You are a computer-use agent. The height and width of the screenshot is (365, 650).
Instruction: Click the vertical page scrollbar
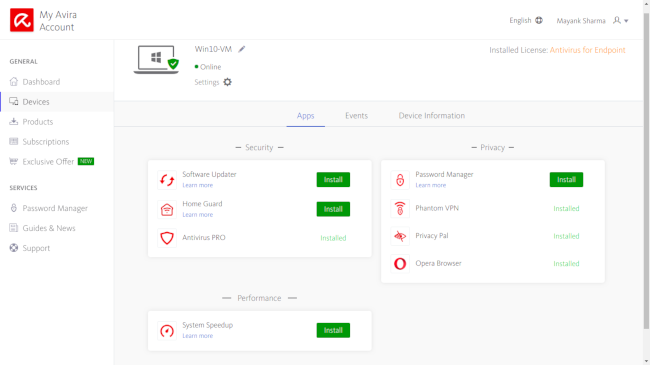[646, 170]
